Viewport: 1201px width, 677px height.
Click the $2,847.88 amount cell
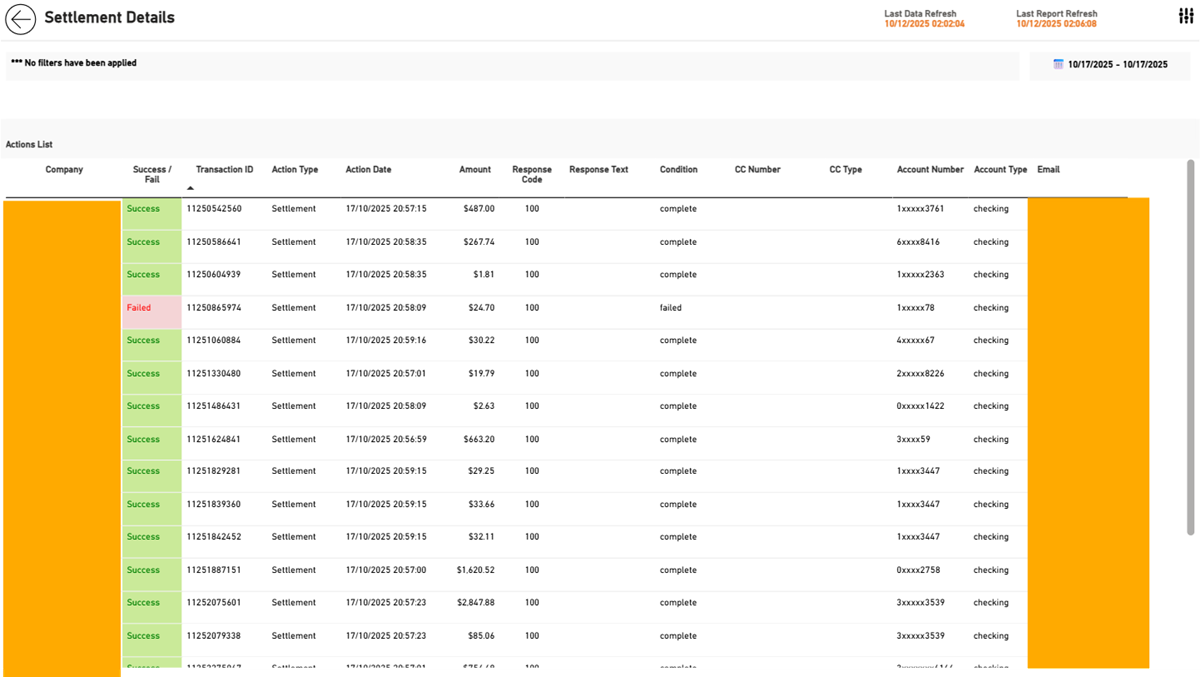coord(476,602)
